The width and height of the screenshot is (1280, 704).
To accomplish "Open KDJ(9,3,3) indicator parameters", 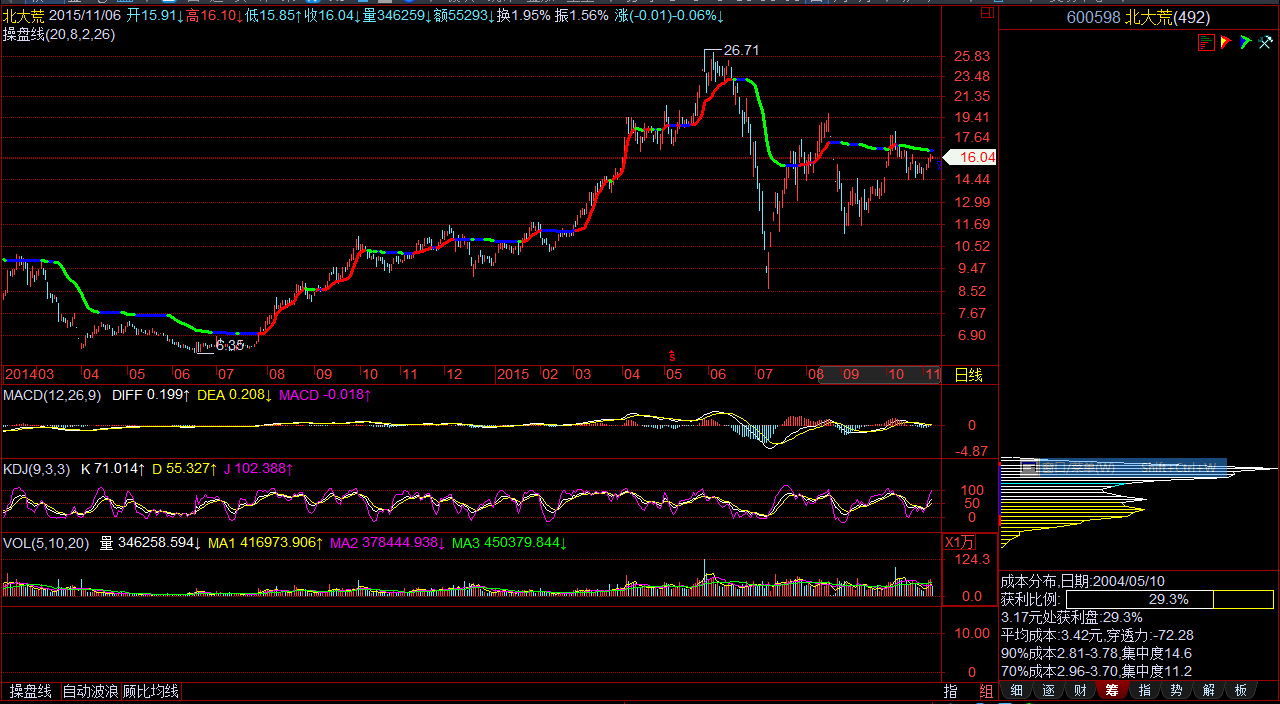I will click(36, 468).
